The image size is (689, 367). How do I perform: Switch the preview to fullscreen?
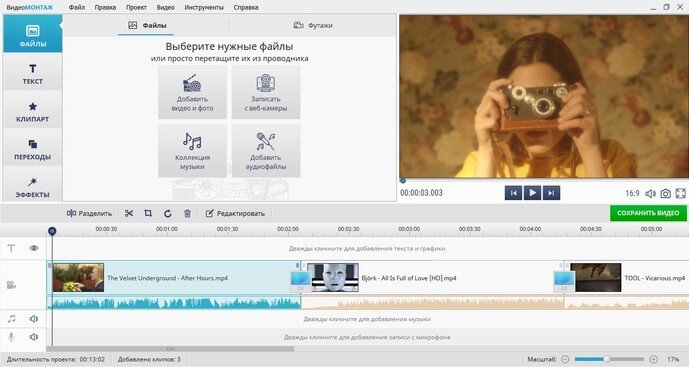coord(681,193)
